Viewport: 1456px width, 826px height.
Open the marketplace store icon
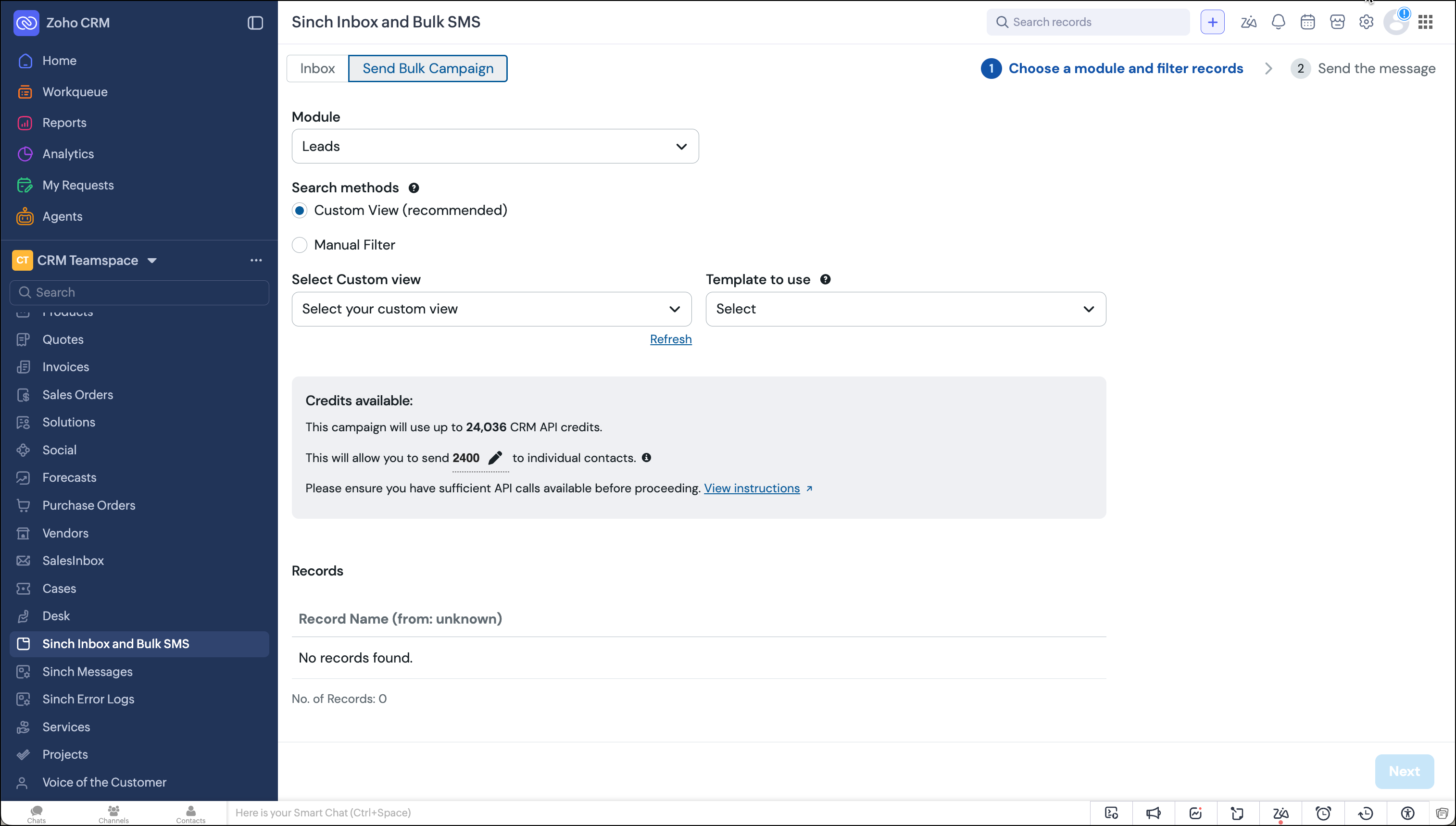1337,22
